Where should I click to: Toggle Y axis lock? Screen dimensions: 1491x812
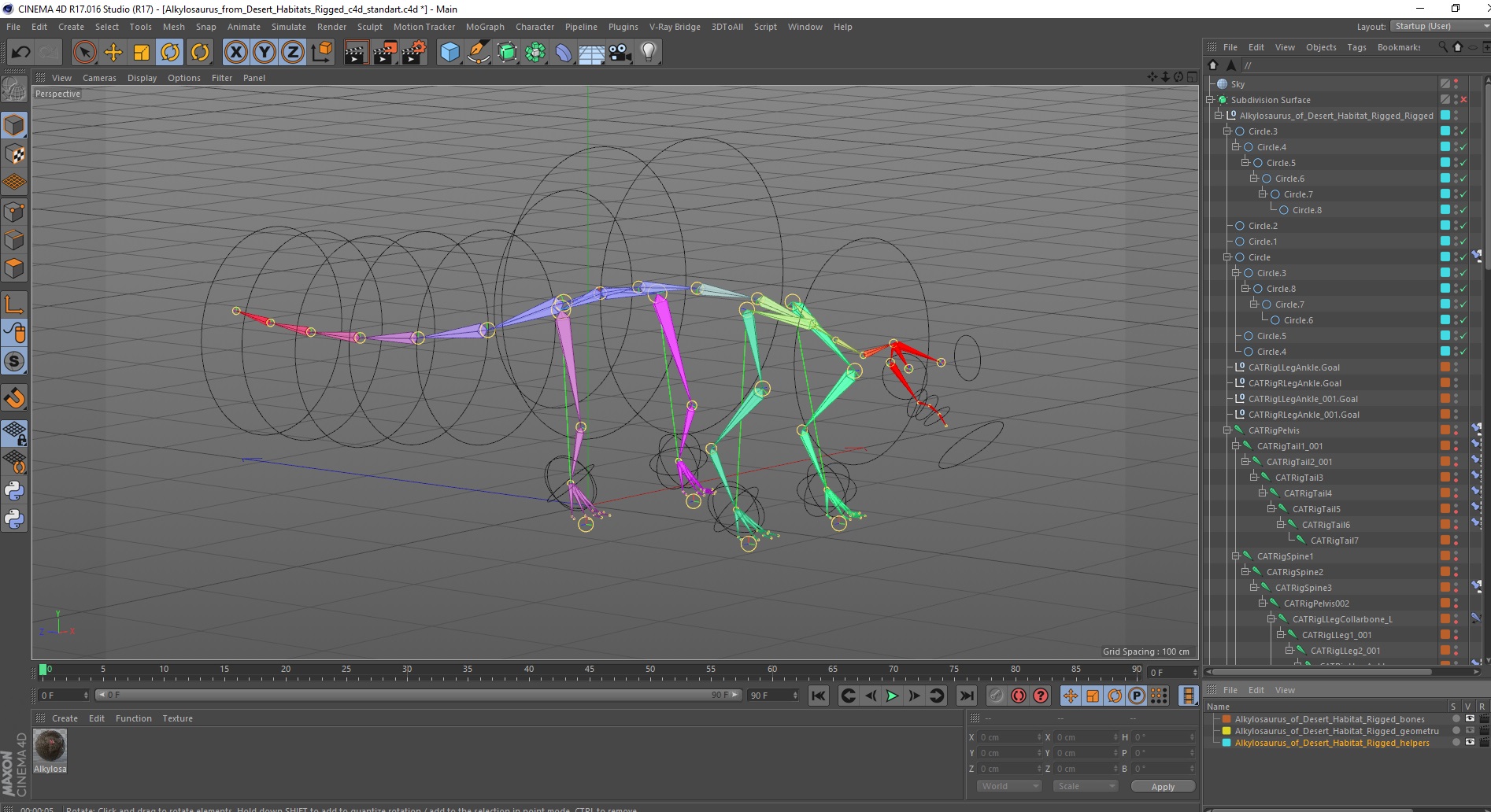(x=265, y=53)
